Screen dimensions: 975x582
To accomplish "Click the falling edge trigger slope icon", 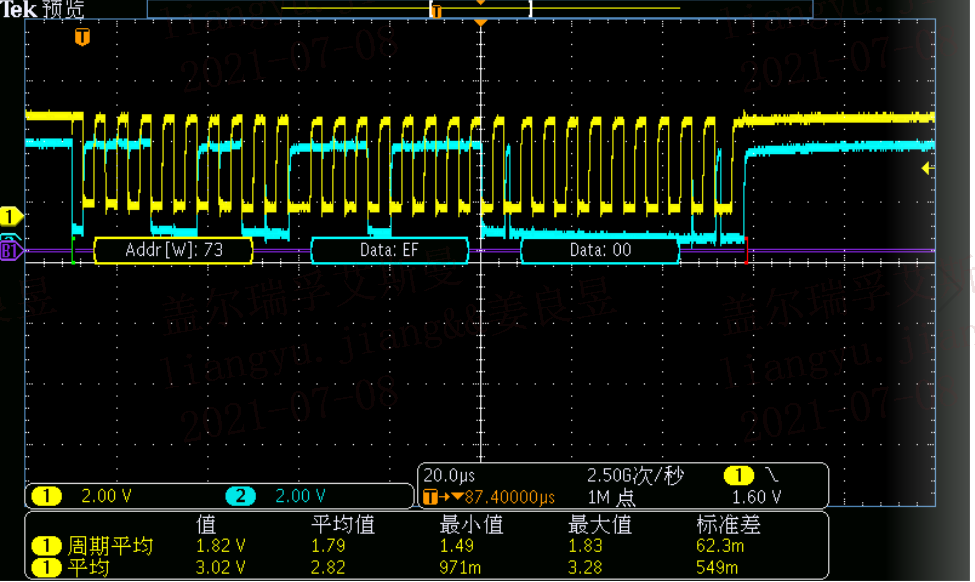I will (772, 476).
